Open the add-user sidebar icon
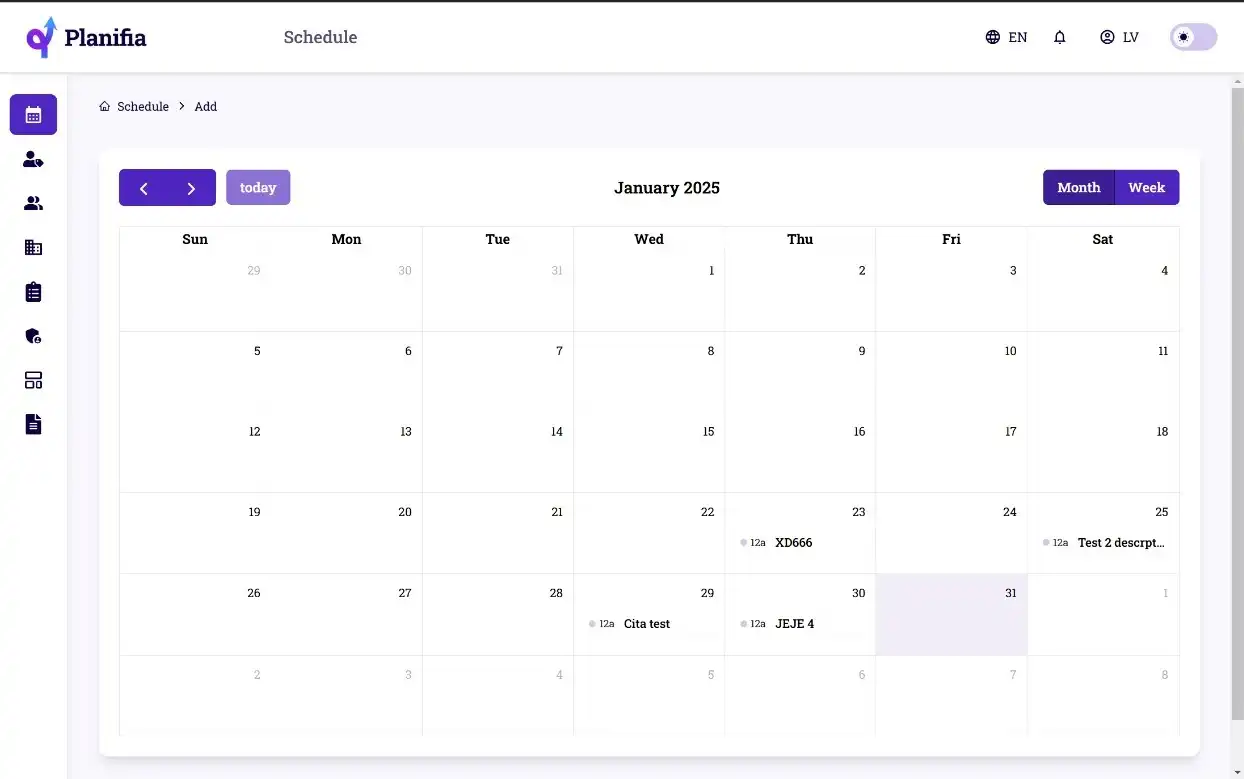Screen dimensions: 1244x779 point(33,159)
